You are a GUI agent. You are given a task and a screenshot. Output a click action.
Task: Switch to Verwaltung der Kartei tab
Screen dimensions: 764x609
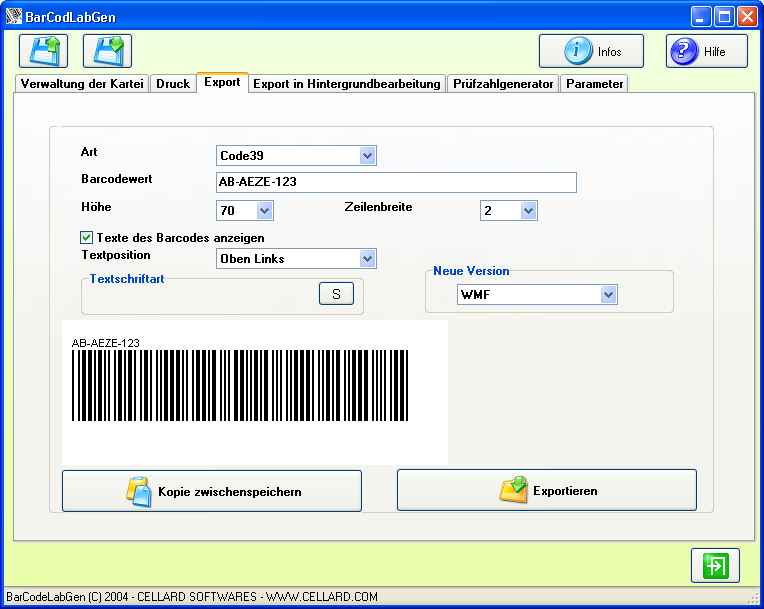[82, 84]
